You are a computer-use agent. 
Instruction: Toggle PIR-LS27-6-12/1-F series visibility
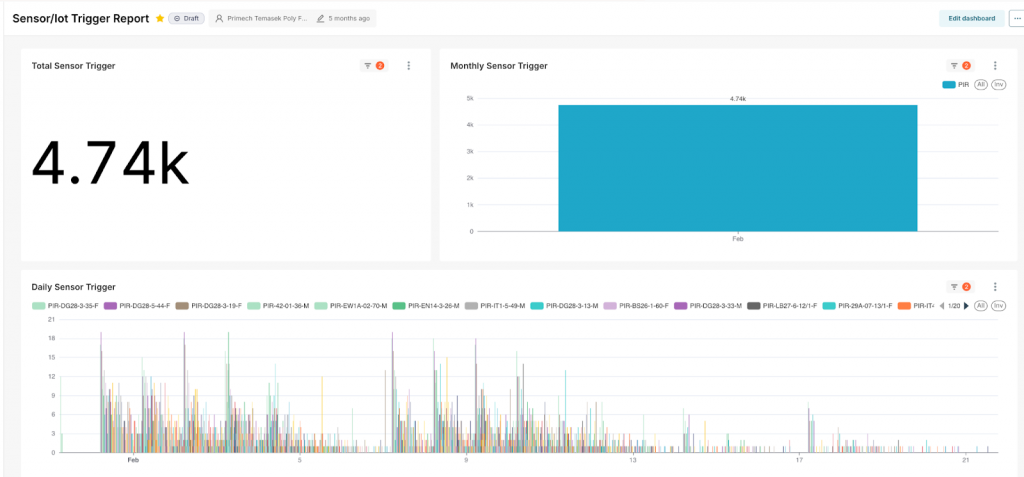point(783,305)
